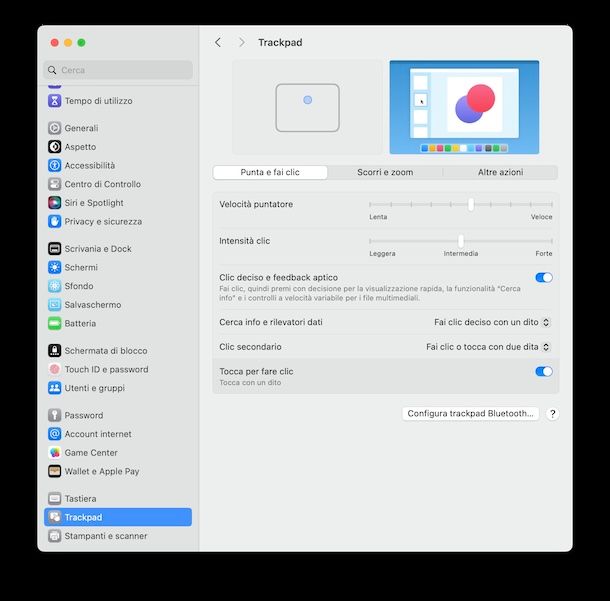
Task: Click in the Cerca search field
Action: [118, 70]
